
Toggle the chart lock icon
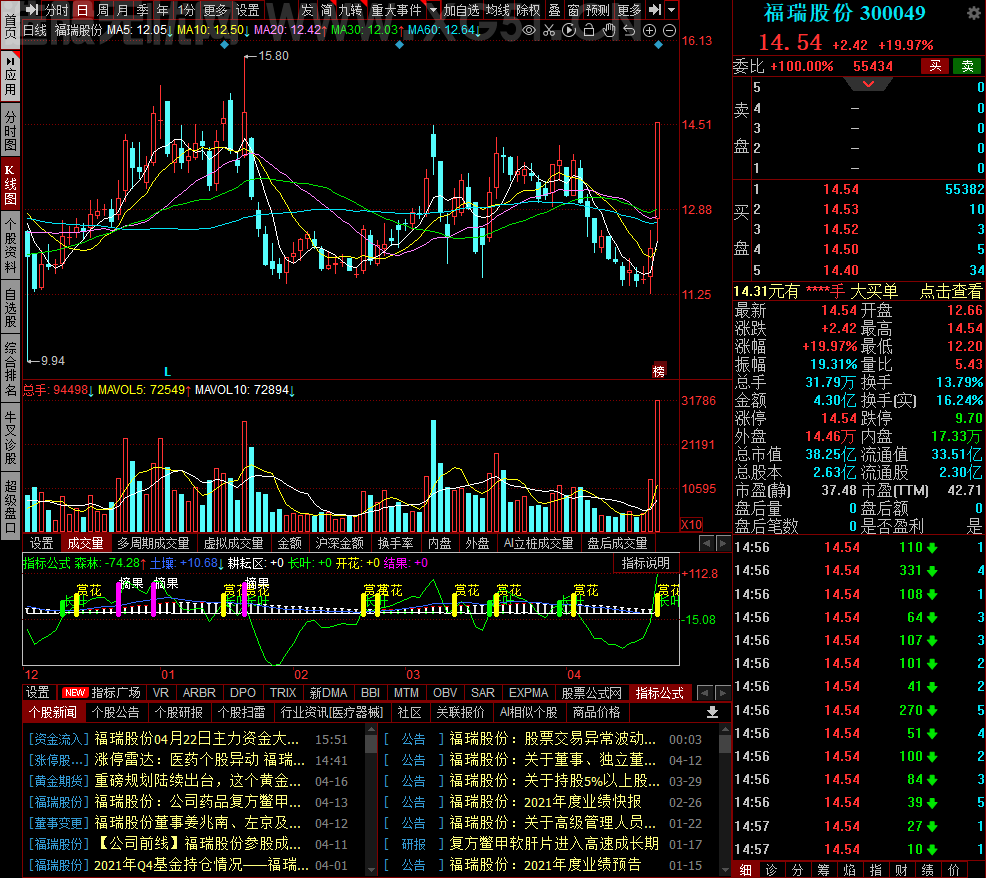[589, 30]
